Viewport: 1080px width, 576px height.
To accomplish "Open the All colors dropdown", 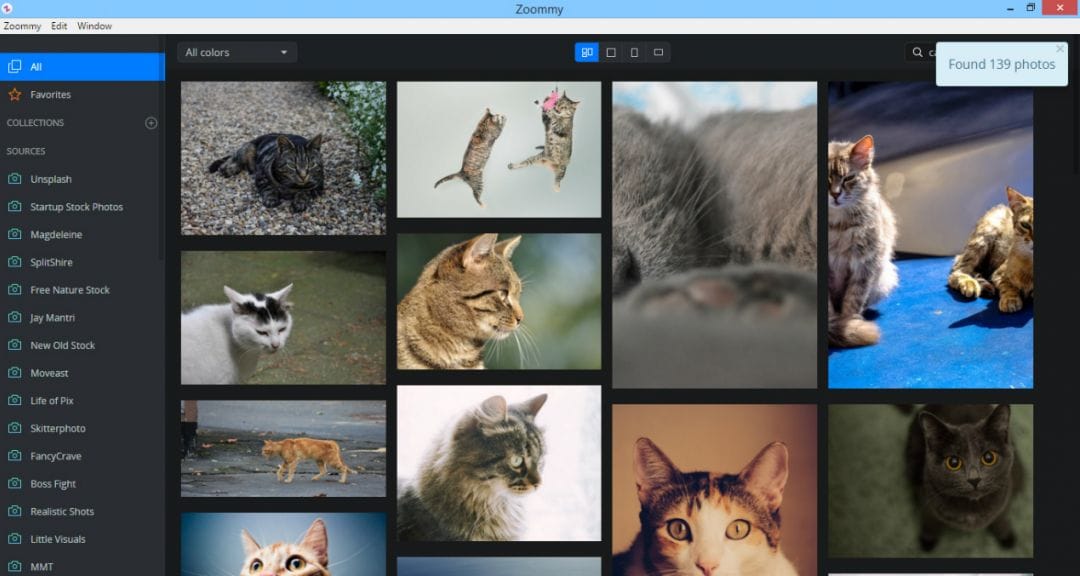I will [x=237, y=52].
